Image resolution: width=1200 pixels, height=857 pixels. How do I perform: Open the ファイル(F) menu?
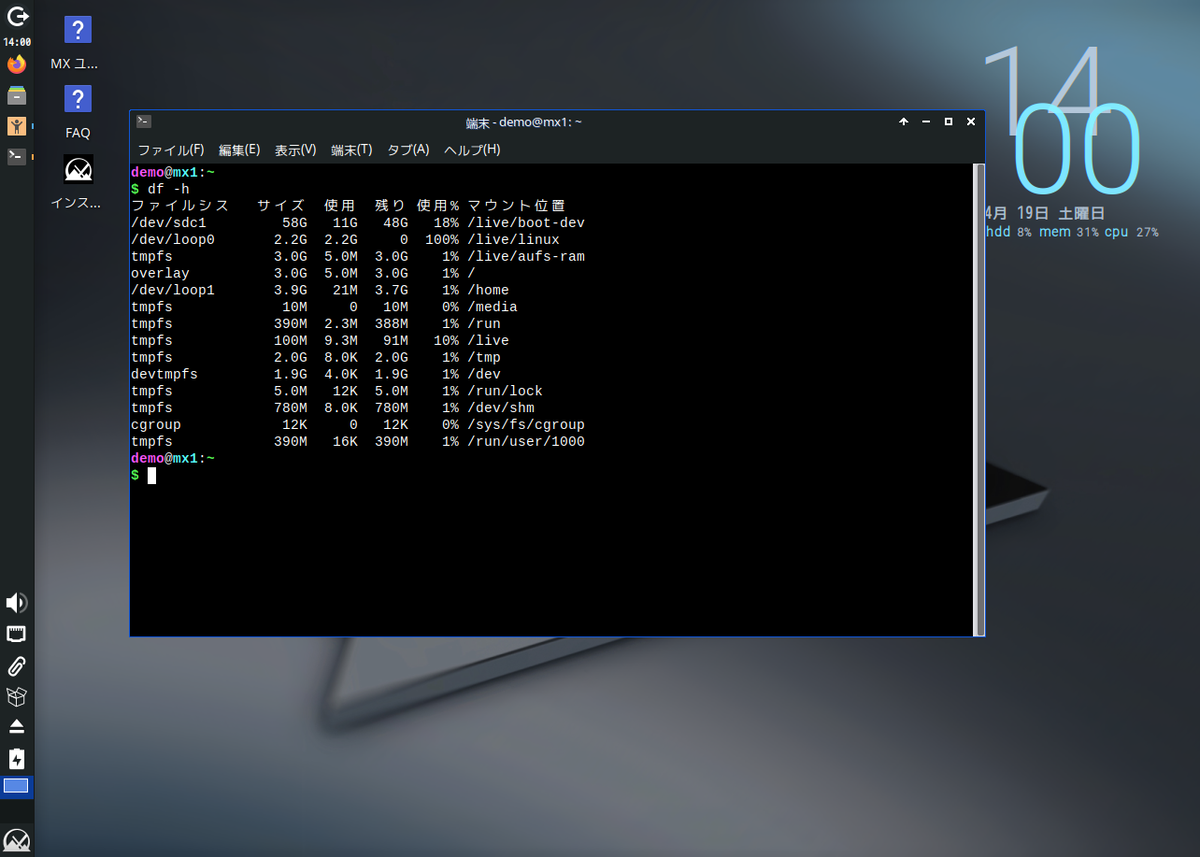pyautogui.click(x=170, y=149)
